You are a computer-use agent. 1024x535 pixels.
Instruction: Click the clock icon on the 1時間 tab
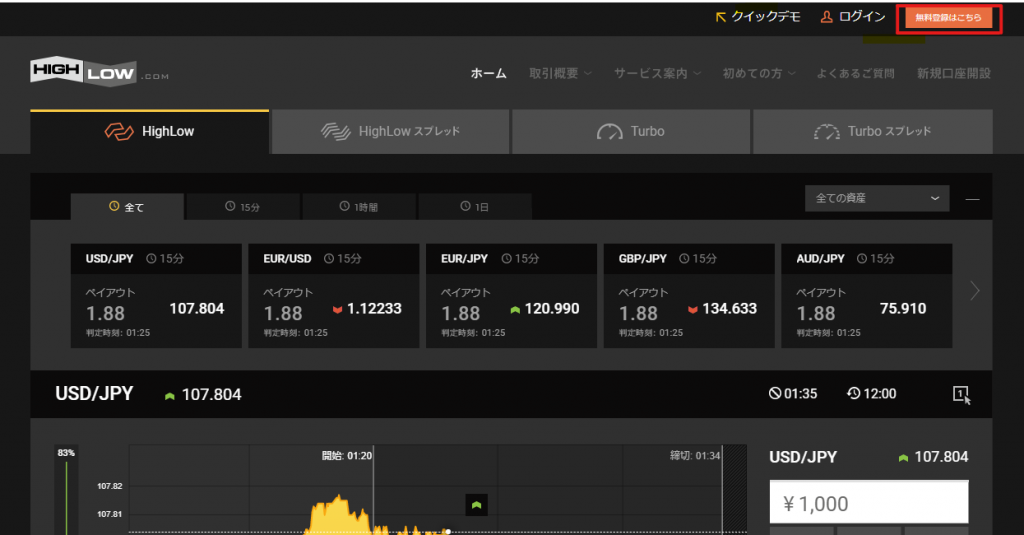click(345, 206)
